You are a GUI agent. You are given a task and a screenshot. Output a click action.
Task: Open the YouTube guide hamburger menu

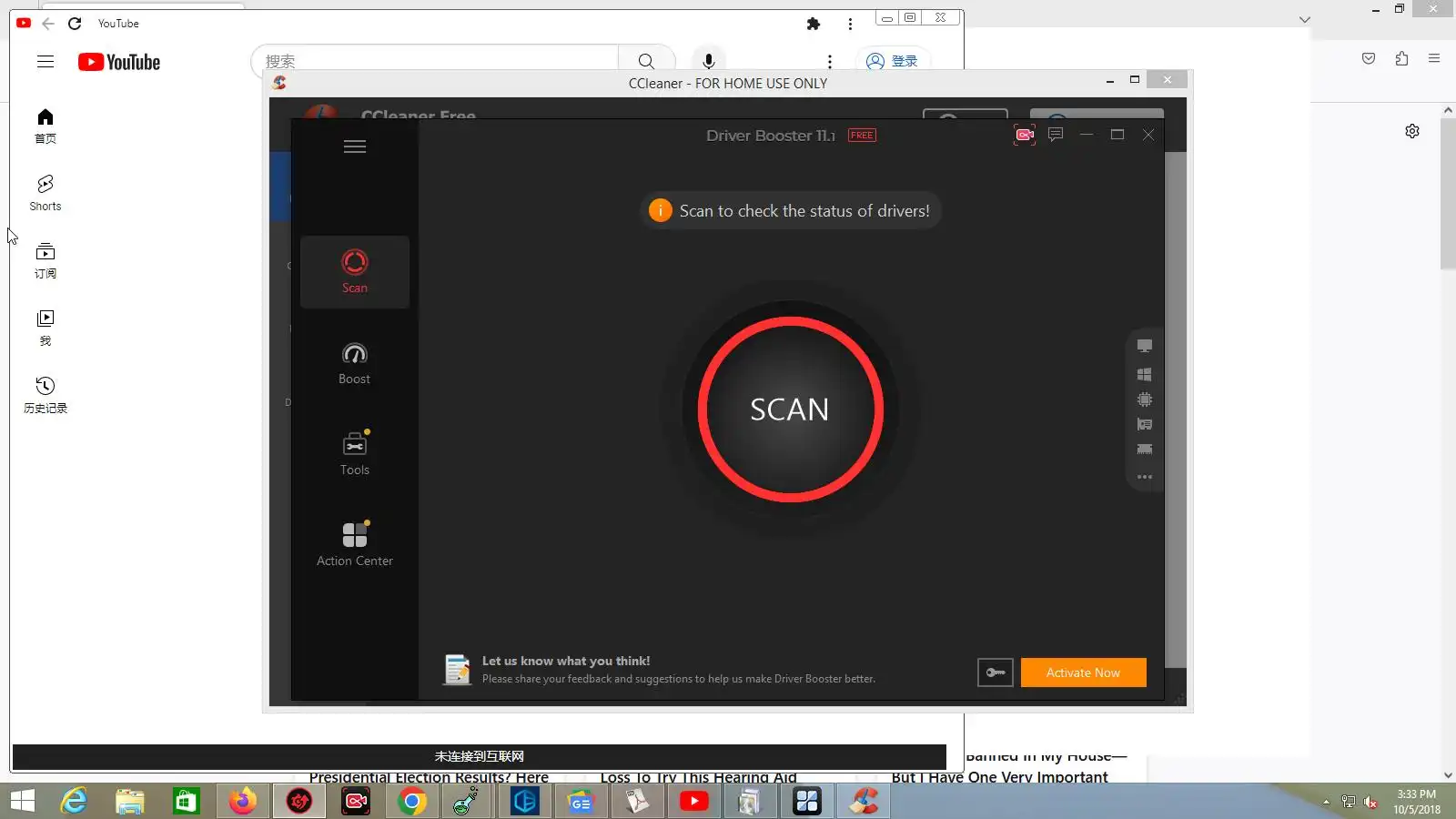(45, 62)
